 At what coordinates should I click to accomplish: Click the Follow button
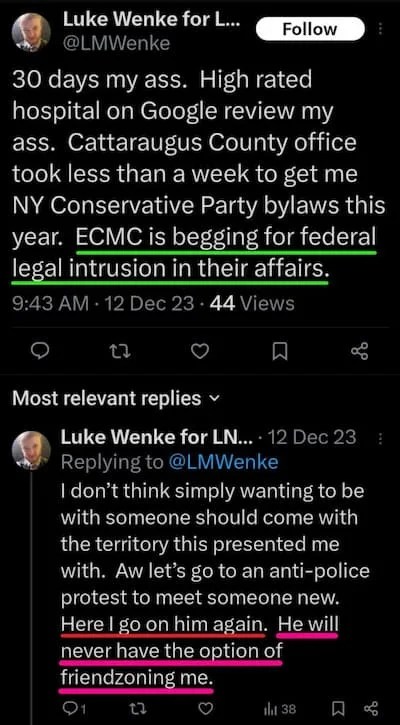[x=310, y=29]
